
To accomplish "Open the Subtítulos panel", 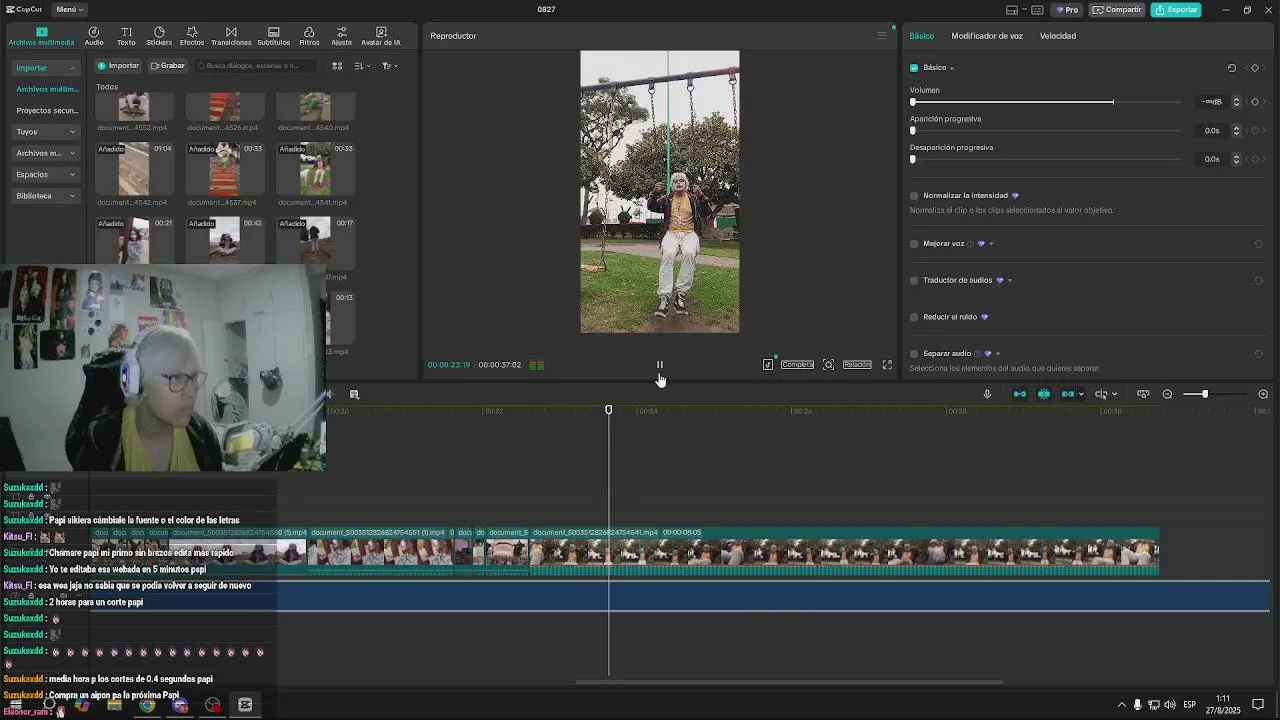I will pos(273,36).
